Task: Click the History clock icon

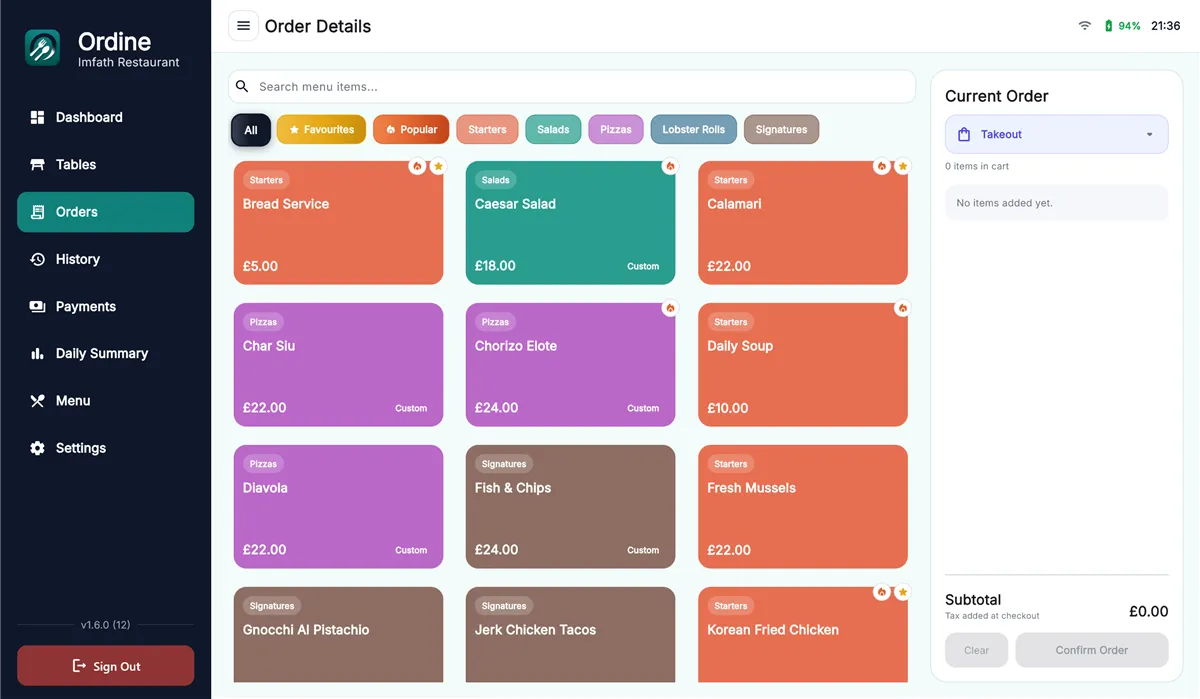Action: (37, 259)
